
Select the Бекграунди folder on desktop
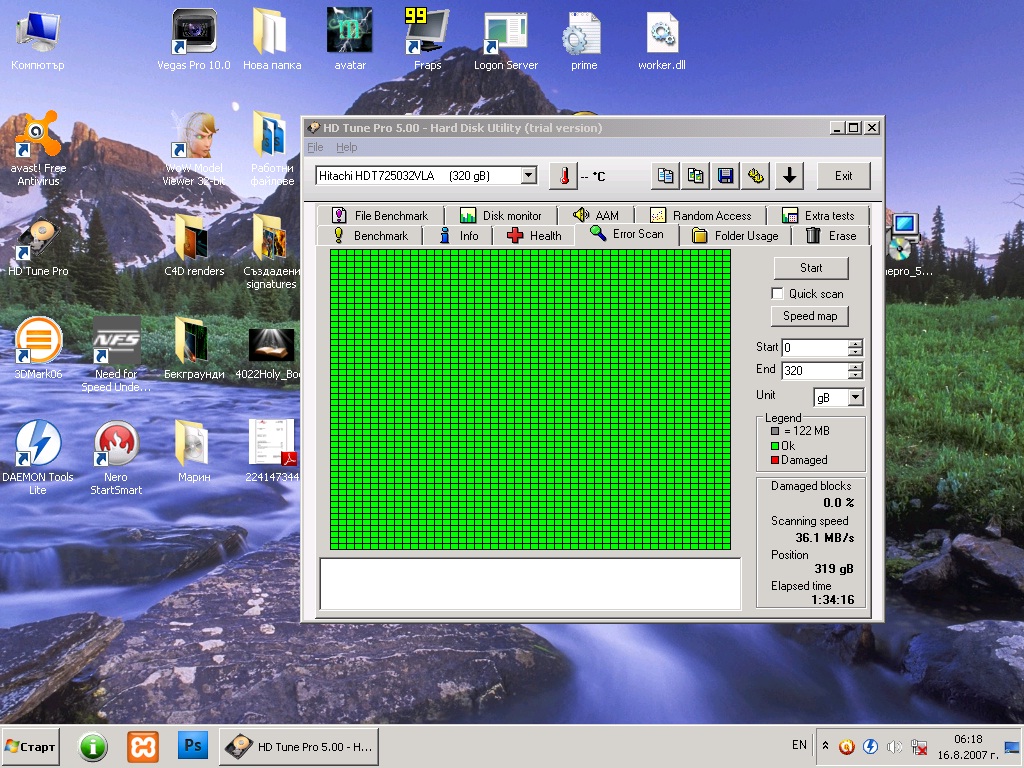coord(194,349)
